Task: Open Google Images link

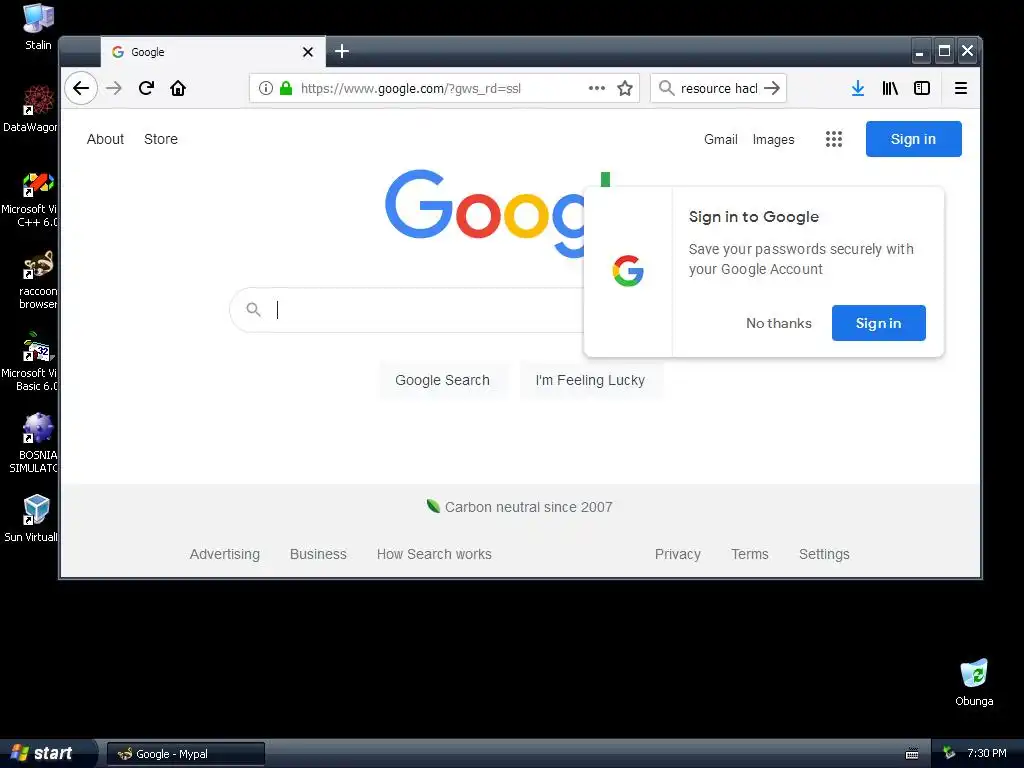Action: [773, 139]
